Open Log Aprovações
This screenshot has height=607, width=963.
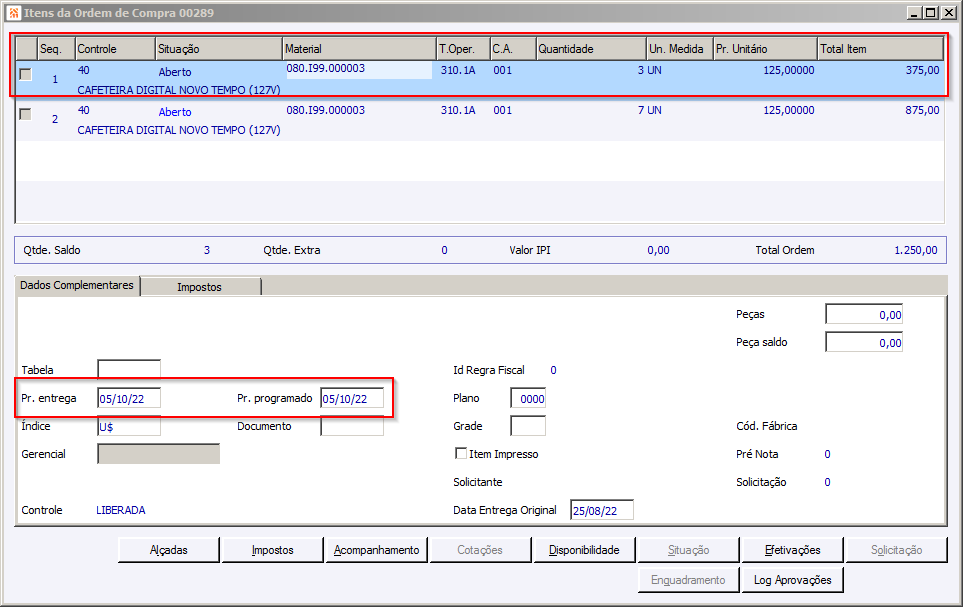click(792, 580)
